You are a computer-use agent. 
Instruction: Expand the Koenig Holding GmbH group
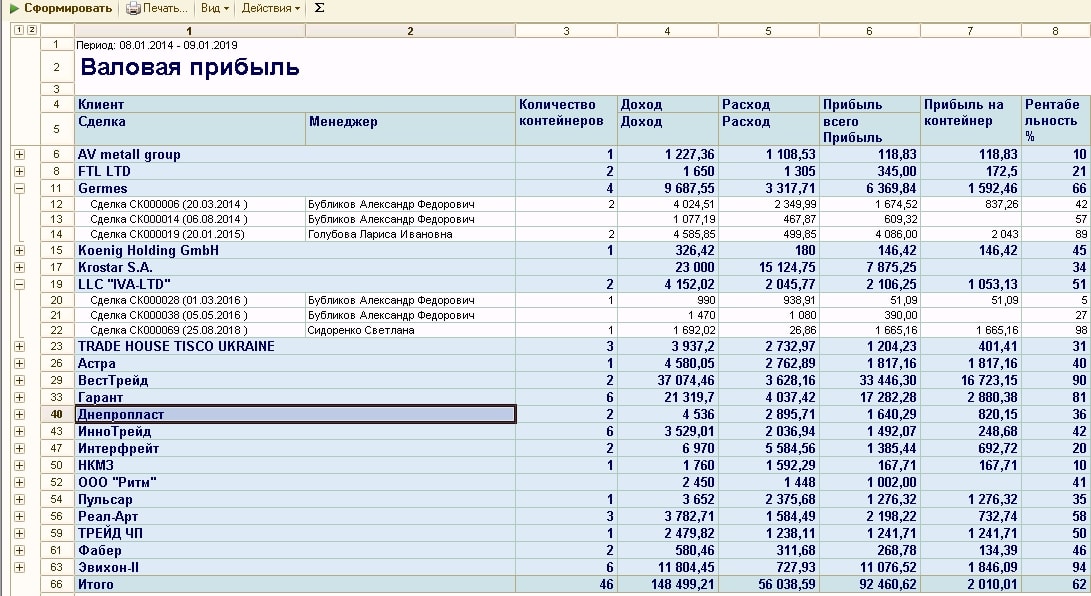pos(19,251)
